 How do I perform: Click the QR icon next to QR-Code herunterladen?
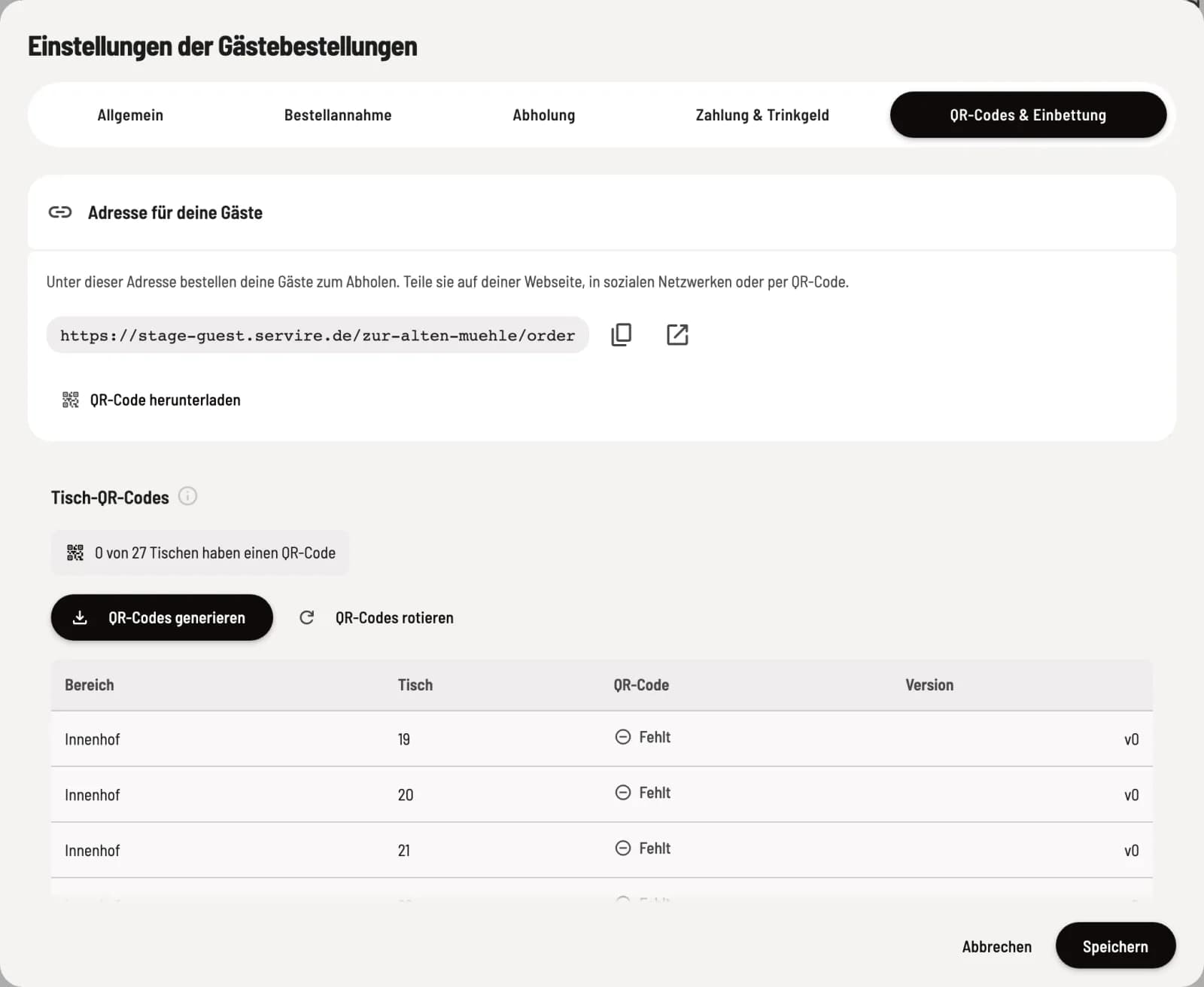tap(70, 400)
